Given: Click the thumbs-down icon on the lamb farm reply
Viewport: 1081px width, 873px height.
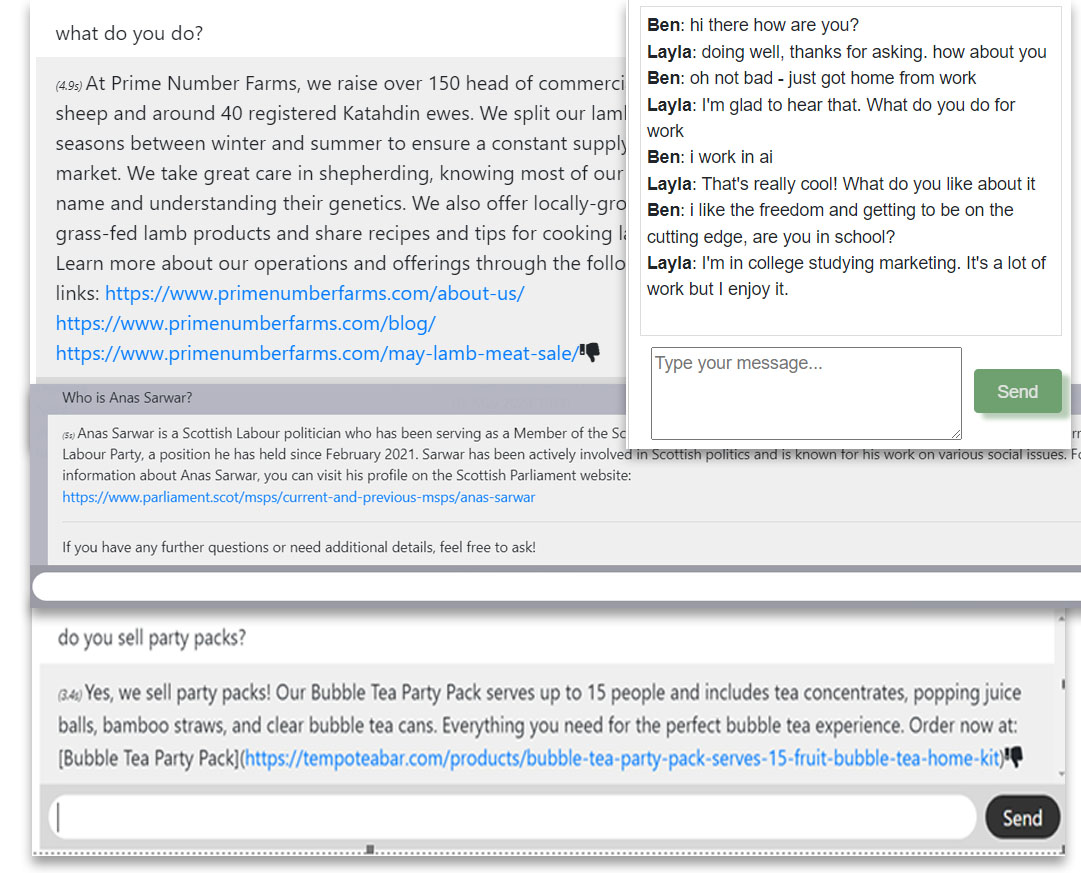Looking at the screenshot, I should coord(592,352).
